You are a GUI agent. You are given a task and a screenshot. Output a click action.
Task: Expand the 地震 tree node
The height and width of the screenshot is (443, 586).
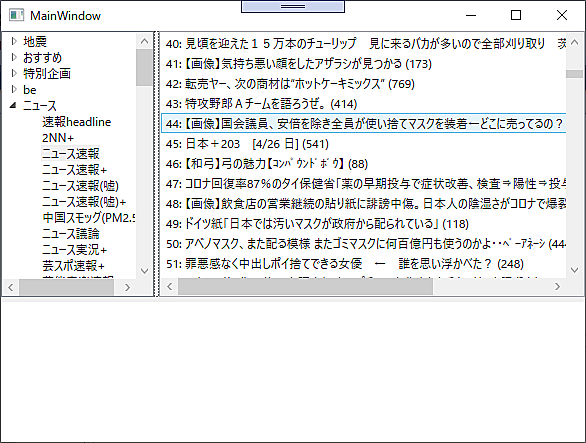(x=14, y=41)
